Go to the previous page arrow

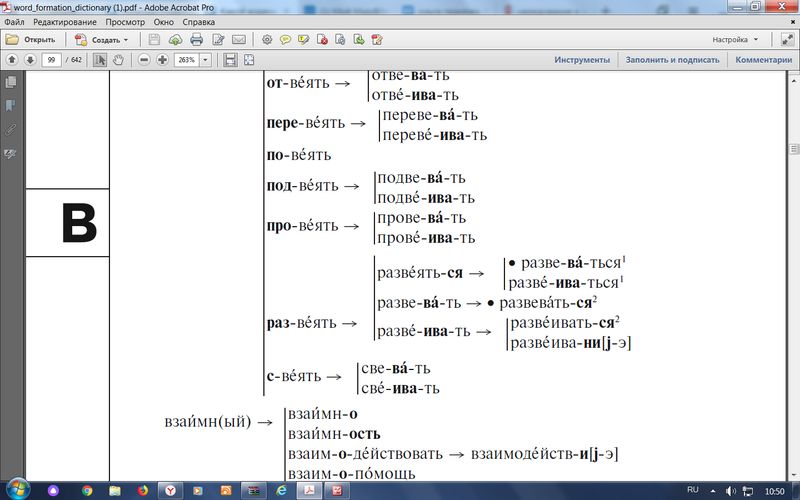[x=12, y=60]
